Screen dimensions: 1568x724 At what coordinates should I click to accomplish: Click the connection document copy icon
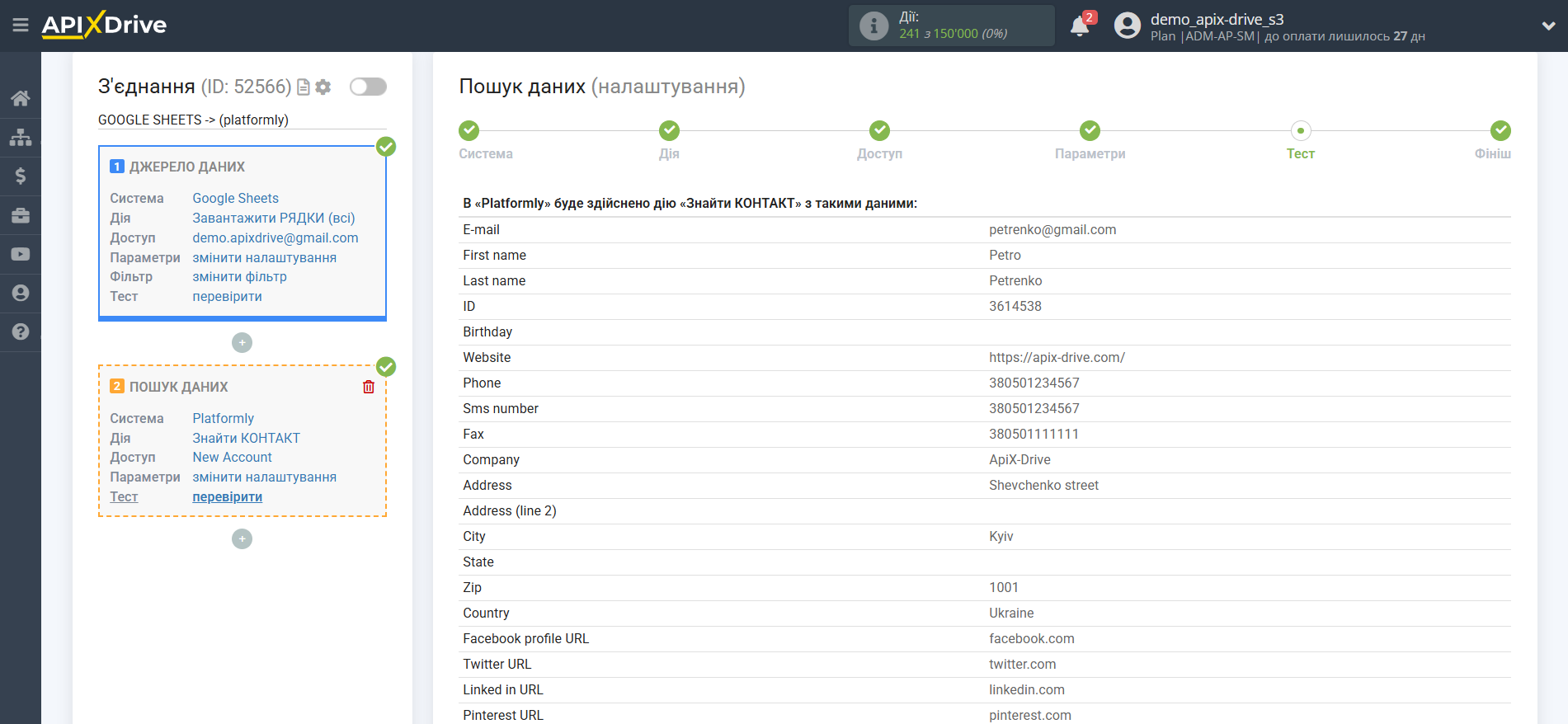pyautogui.click(x=304, y=87)
